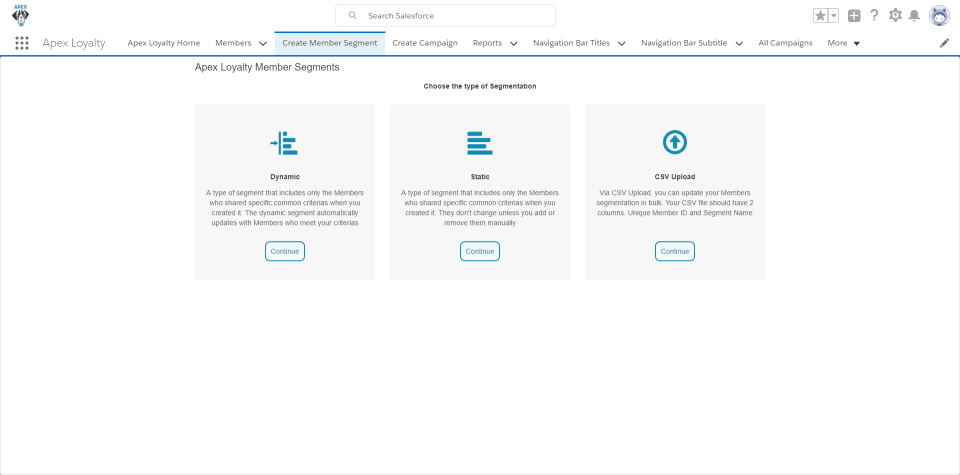Click the Choose the type of Segmentation text

pos(480,86)
